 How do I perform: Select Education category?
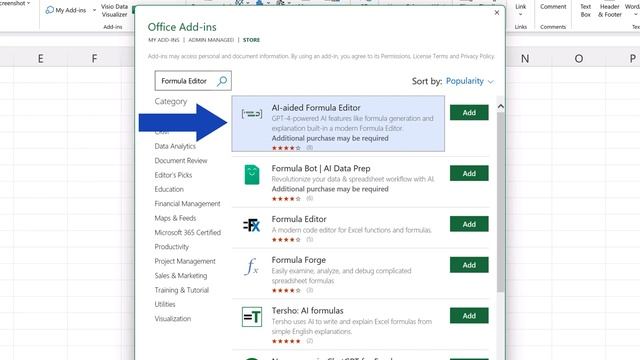pyautogui.click(x=169, y=189)
